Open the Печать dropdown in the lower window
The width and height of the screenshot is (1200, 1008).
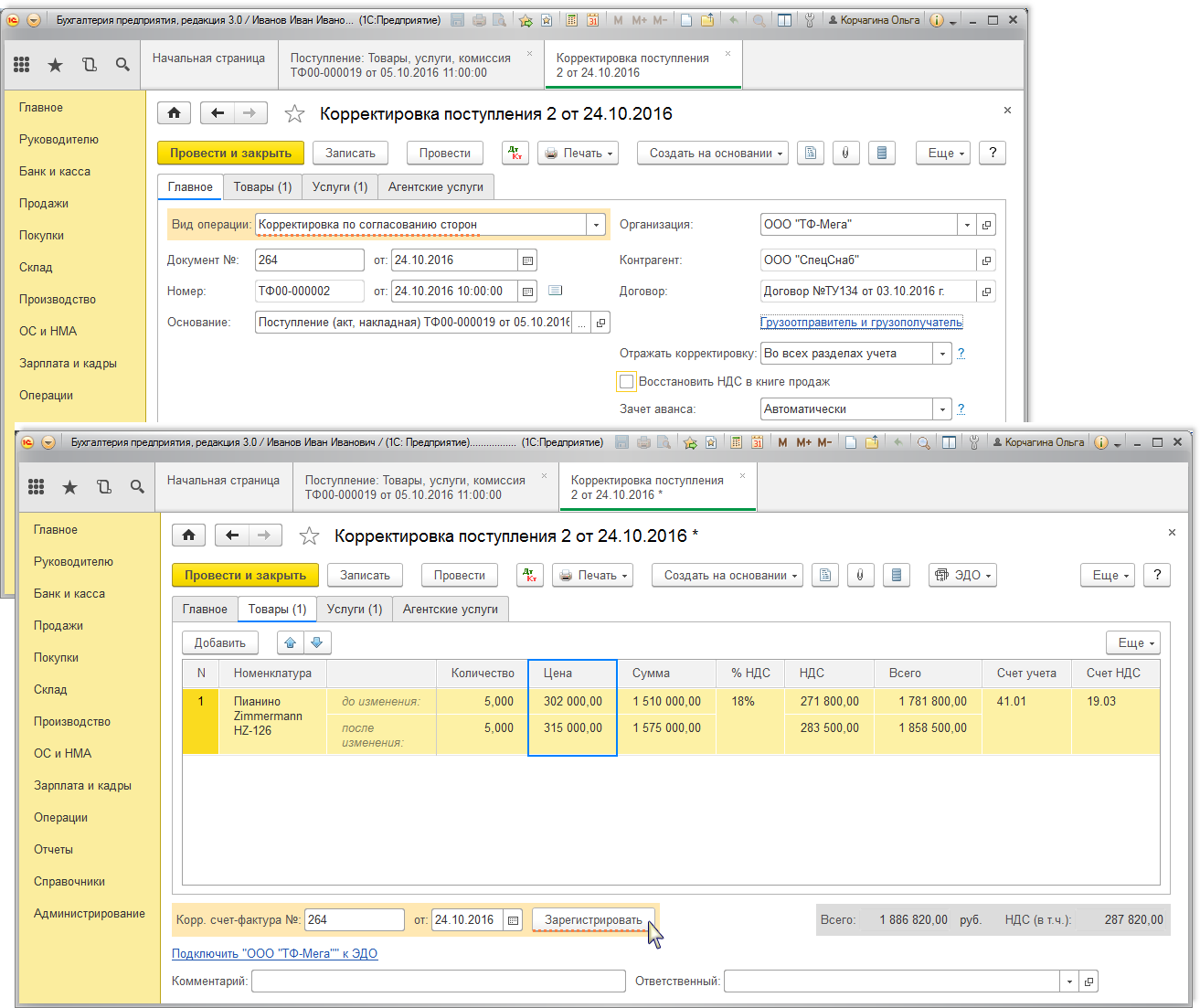click(593, 575)
